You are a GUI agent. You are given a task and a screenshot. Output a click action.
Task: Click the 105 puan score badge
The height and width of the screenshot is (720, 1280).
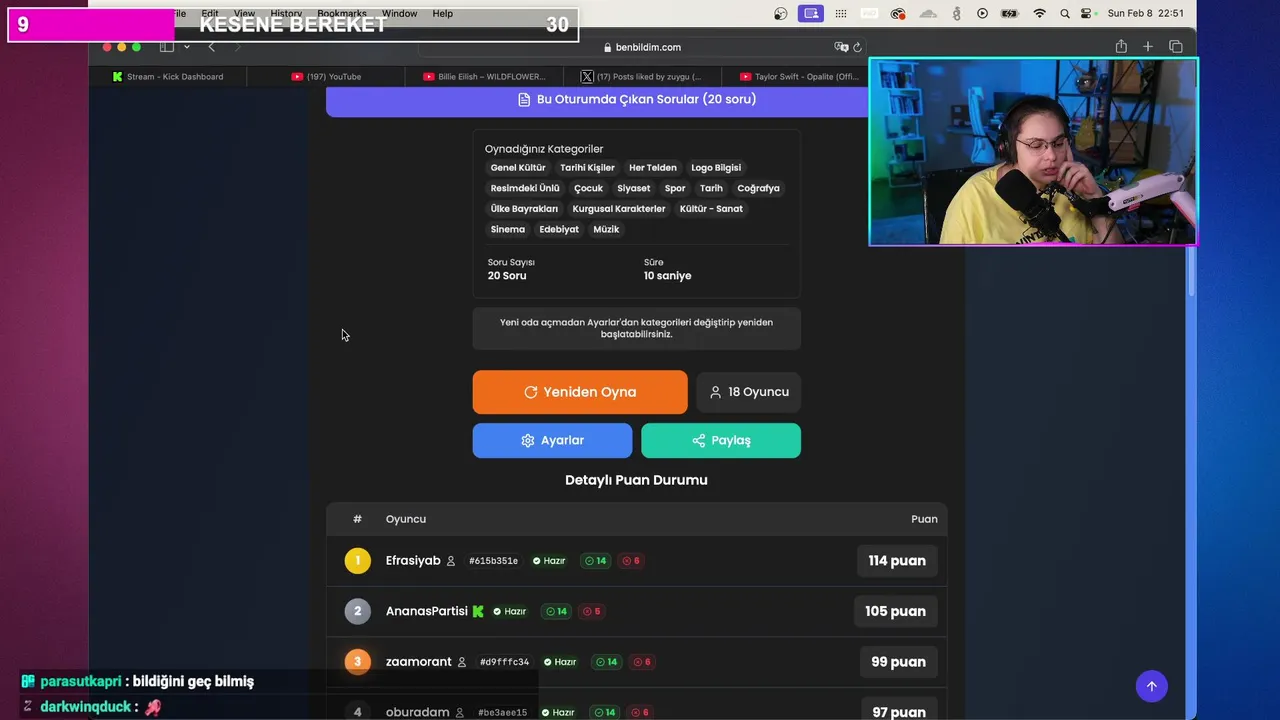click(895, 611)
